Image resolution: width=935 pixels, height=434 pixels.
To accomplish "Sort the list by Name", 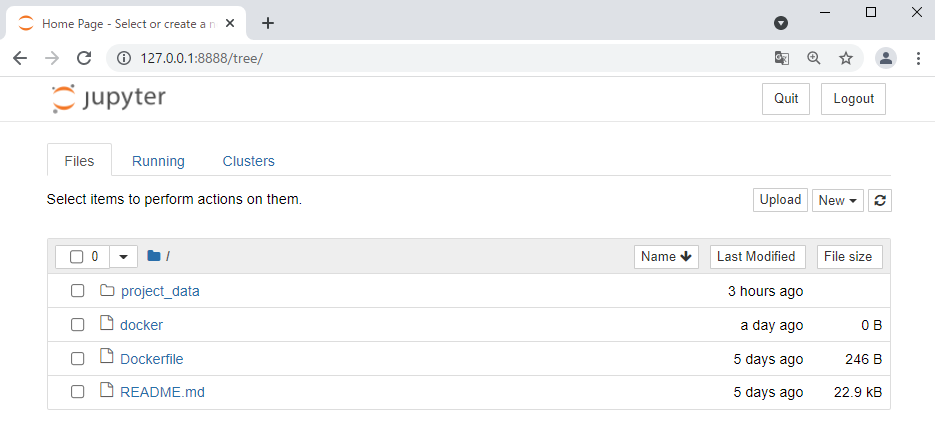I will click(666, 256).
